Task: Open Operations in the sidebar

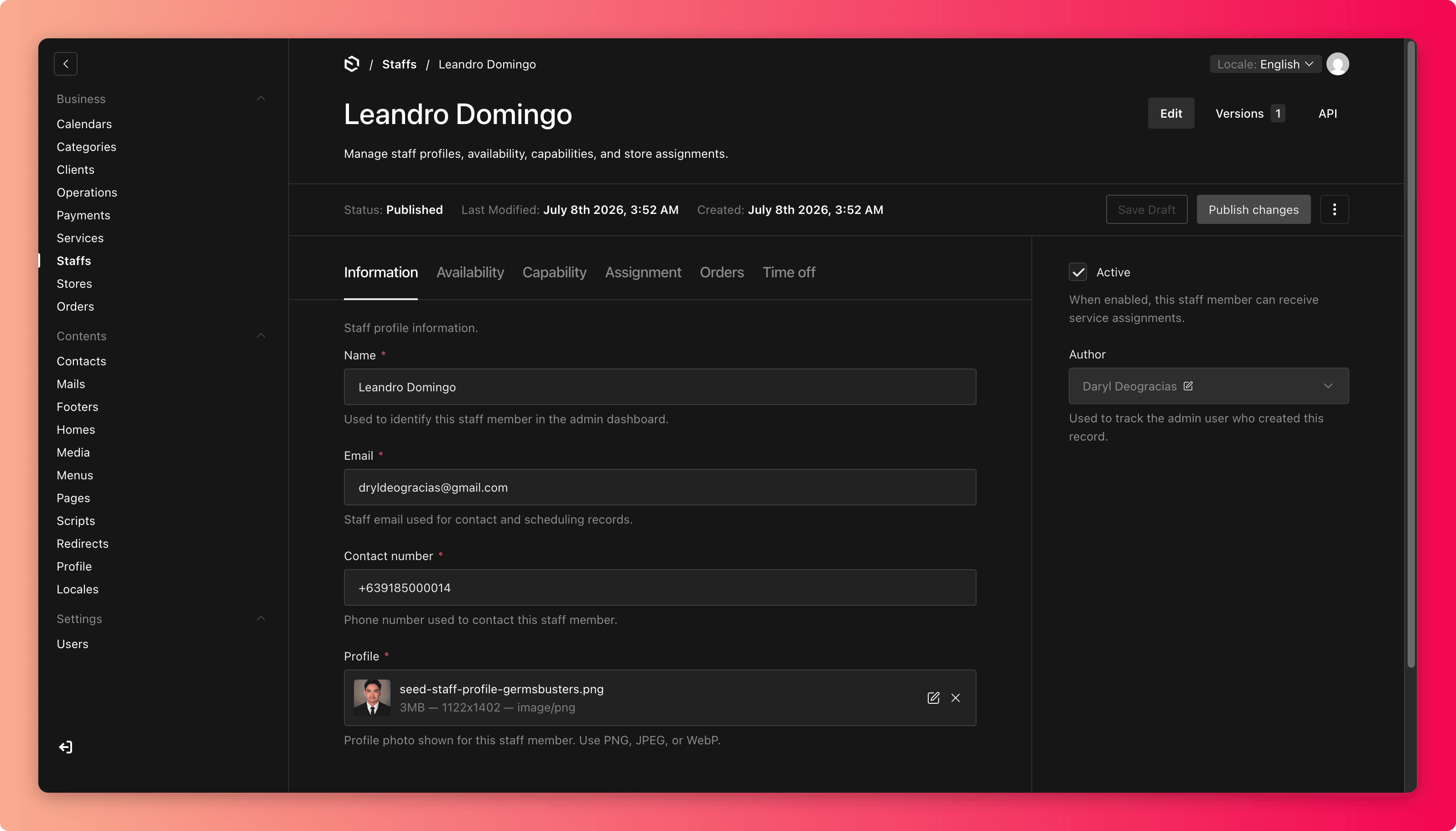Action: [x=87, y=192]
